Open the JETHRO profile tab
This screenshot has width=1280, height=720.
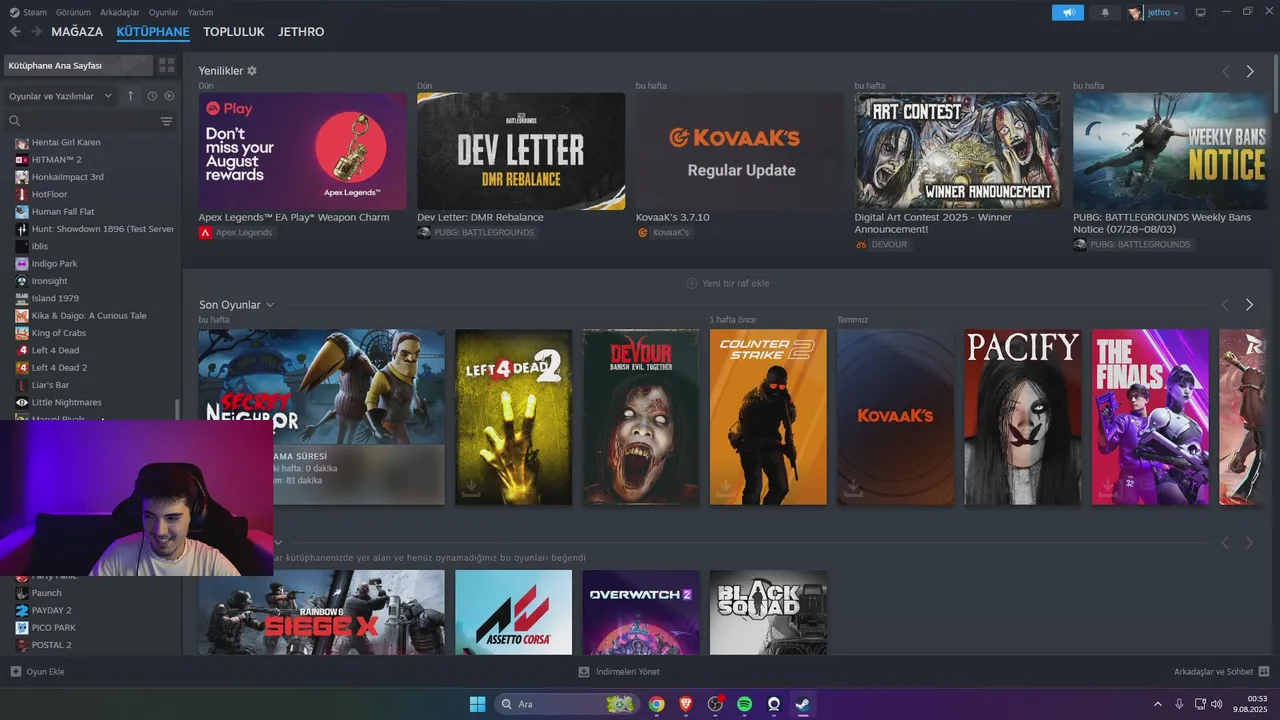(x=301, y=32)
